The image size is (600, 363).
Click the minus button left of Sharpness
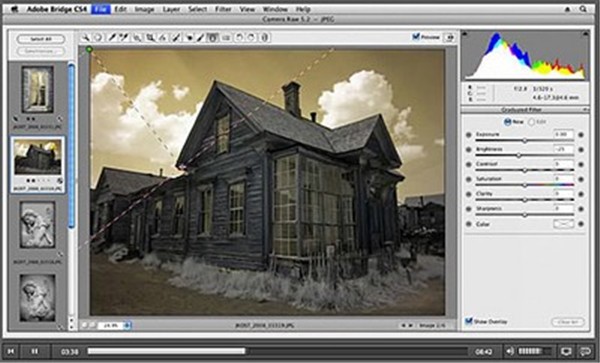(x=469, y=209)
